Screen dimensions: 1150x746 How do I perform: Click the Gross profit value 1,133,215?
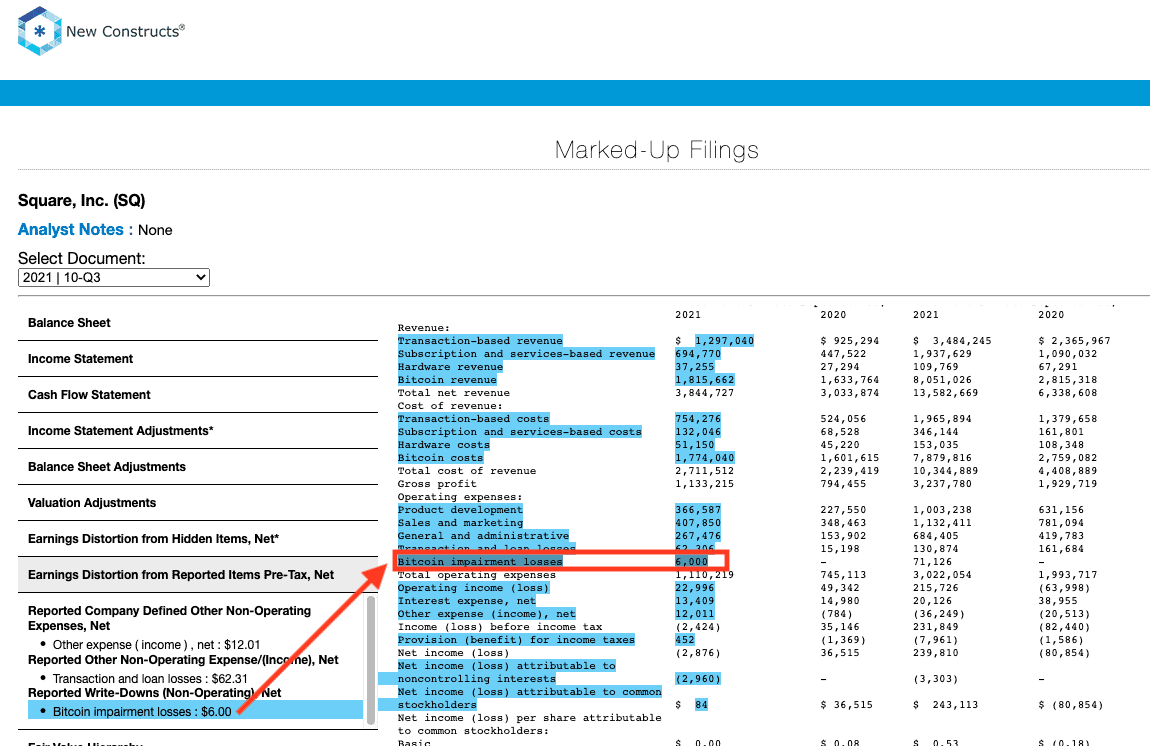point(704,484)
